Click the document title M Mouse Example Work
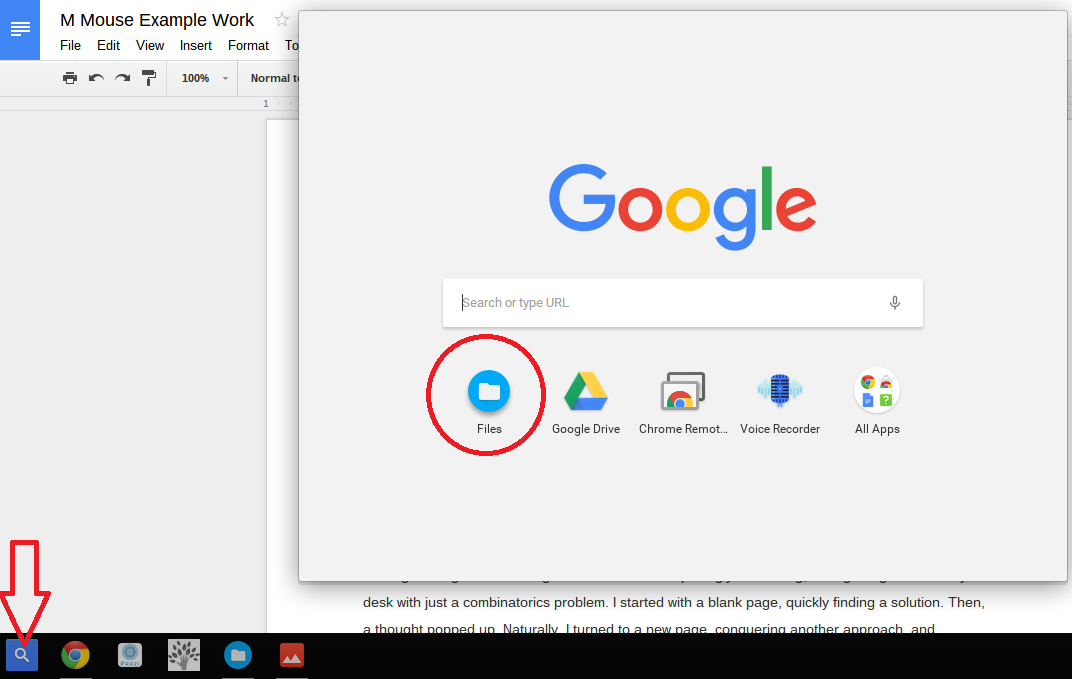 157,20
